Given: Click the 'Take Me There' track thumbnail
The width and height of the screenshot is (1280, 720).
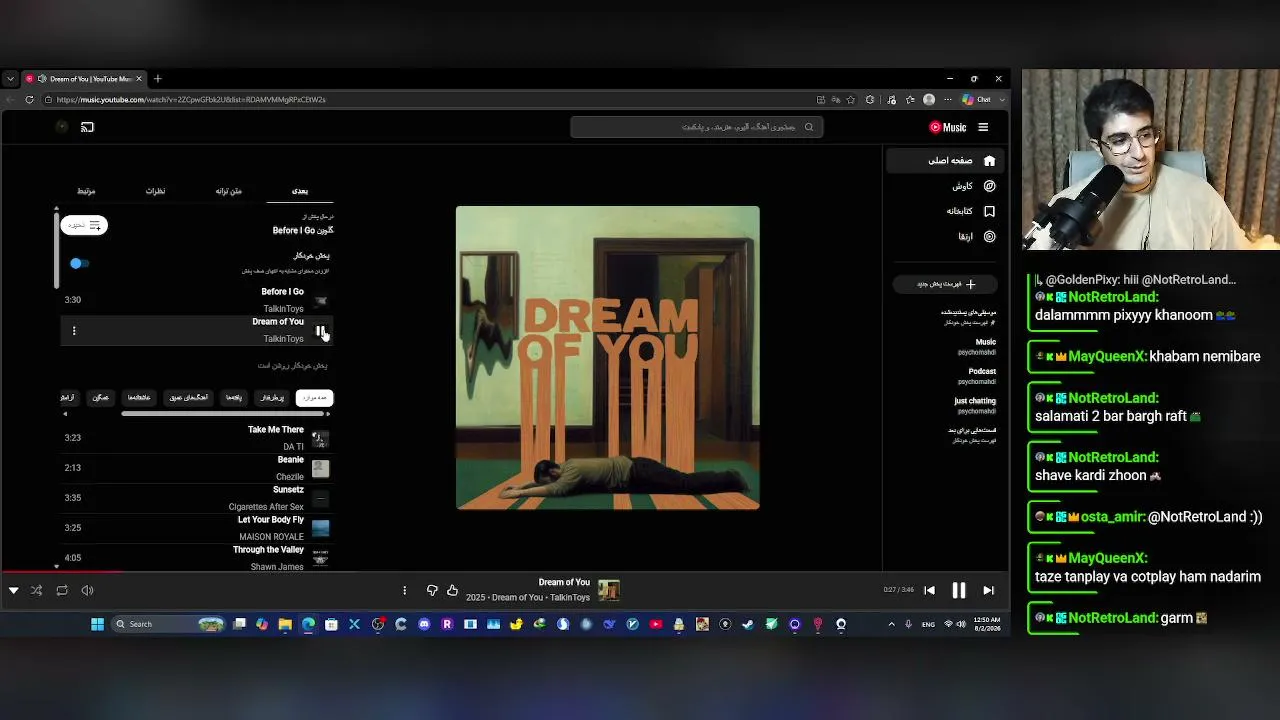Looking at the screenshot, I should pyautogui.click(x=320, y=438).
